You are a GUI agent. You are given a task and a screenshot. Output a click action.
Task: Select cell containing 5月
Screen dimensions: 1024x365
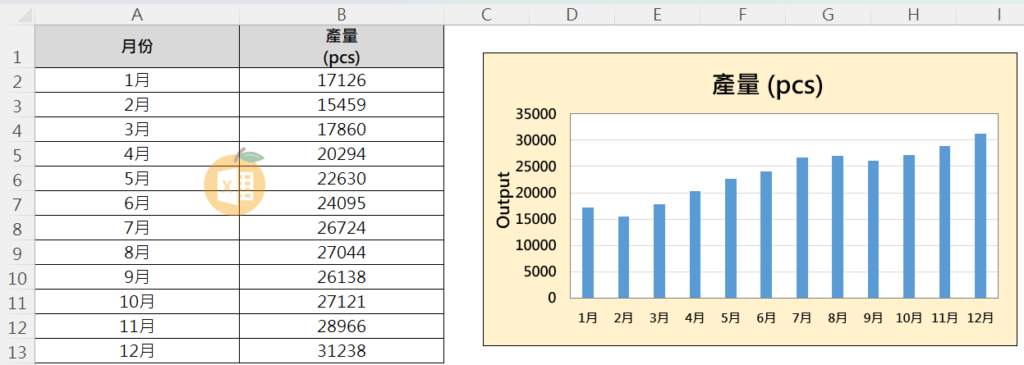pyautogui.click(x=137, y=178)
